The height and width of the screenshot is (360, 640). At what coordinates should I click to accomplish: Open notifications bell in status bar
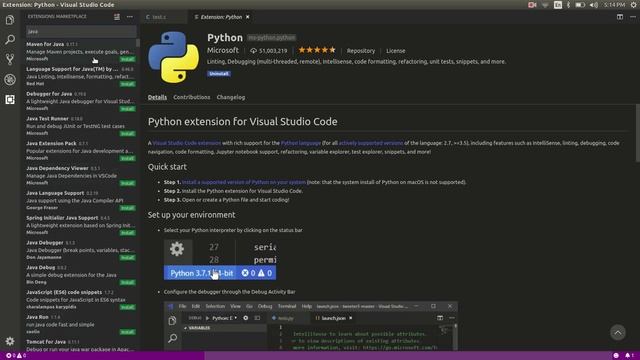click(629, 356)
